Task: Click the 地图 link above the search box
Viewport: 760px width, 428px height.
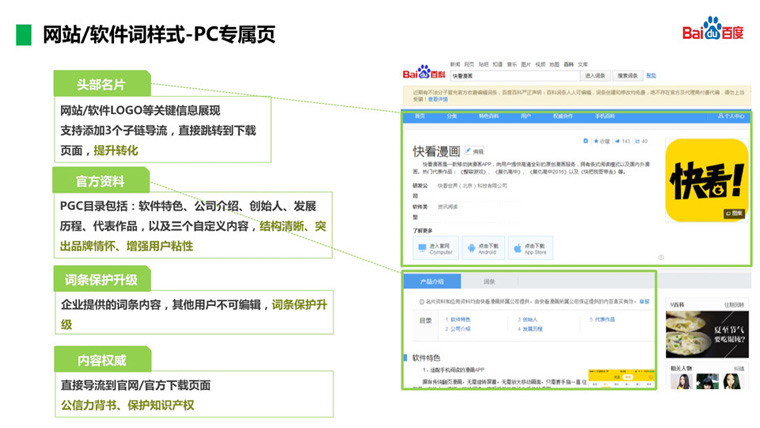Action: tap(554, 64)
